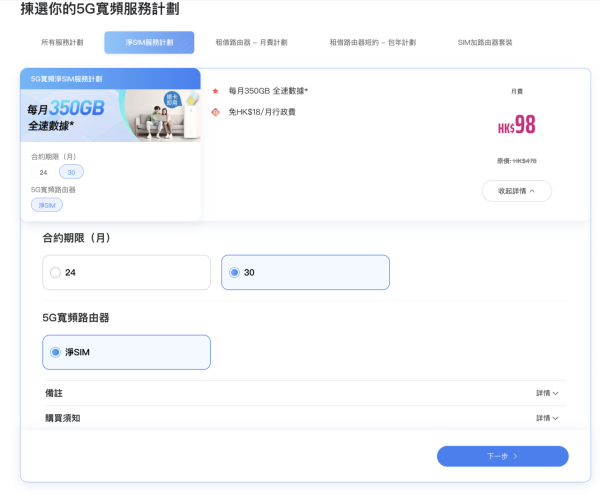Select the 淨SIM服務計劃 tab
Viewport: 600px width, 495px height.
point(149,42)
